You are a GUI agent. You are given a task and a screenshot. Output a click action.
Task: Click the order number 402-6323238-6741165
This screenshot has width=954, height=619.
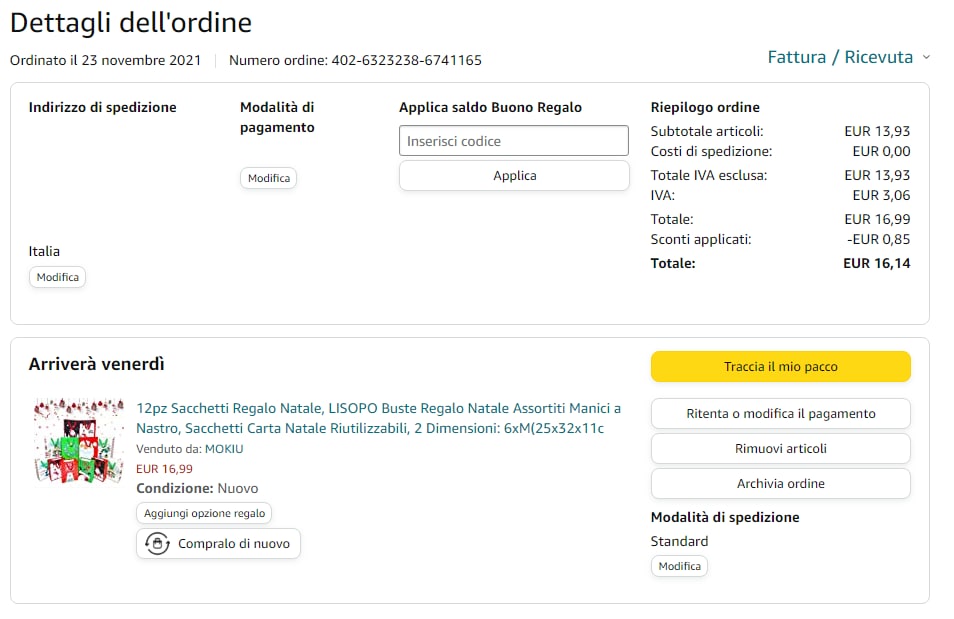click(x=406, y=60)
